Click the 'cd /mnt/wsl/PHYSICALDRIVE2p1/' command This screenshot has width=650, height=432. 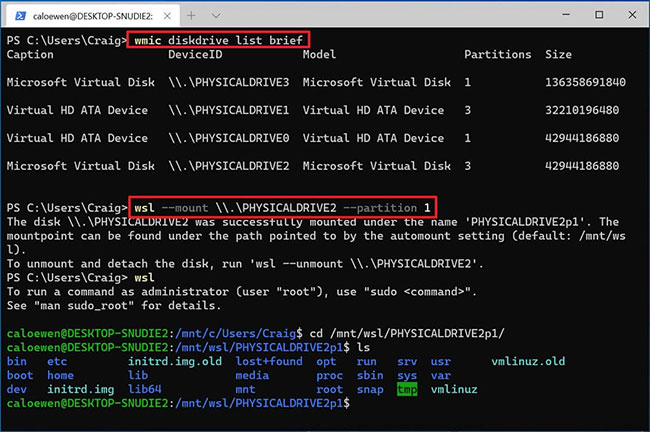click(x=407, y=333)
